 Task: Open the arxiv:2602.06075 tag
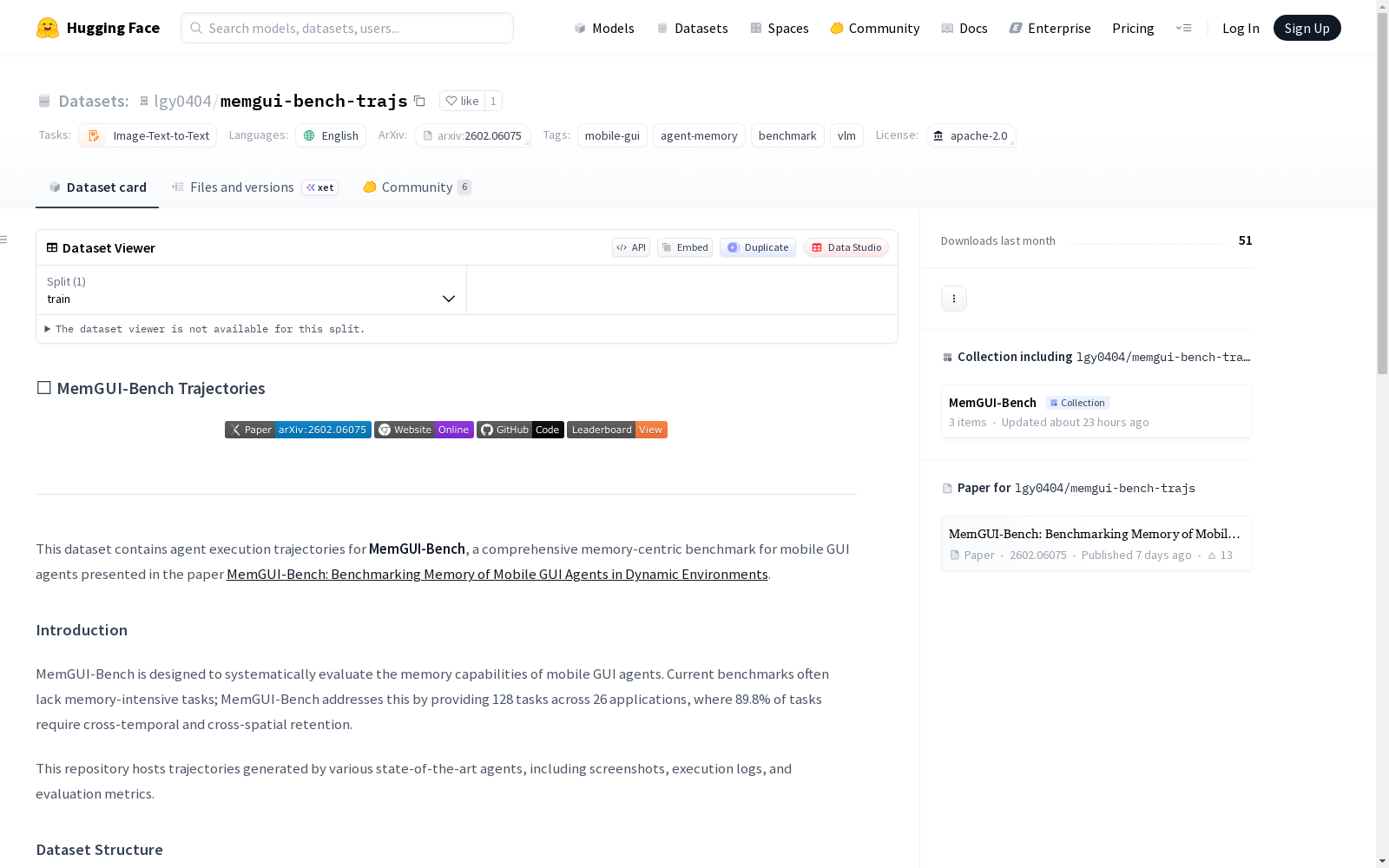click(x=472, y=135)
